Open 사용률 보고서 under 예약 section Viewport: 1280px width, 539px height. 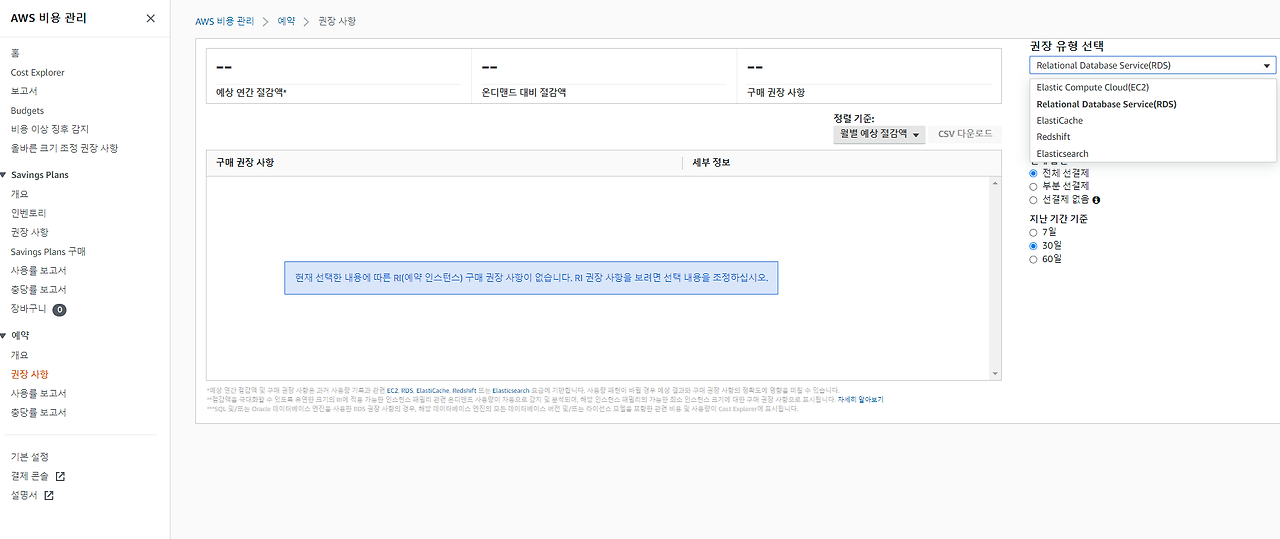pos(38,394)
